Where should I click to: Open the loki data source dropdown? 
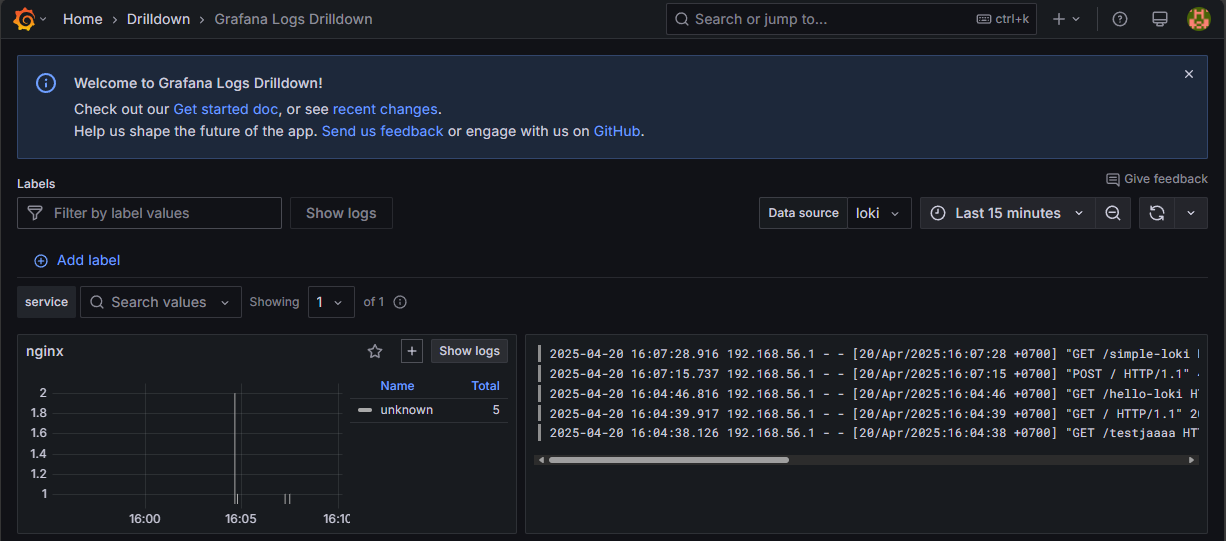[x=879, y=213]
